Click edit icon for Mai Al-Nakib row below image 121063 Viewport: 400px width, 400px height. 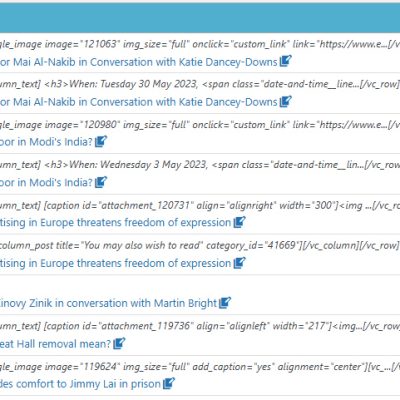pos(285,61)
